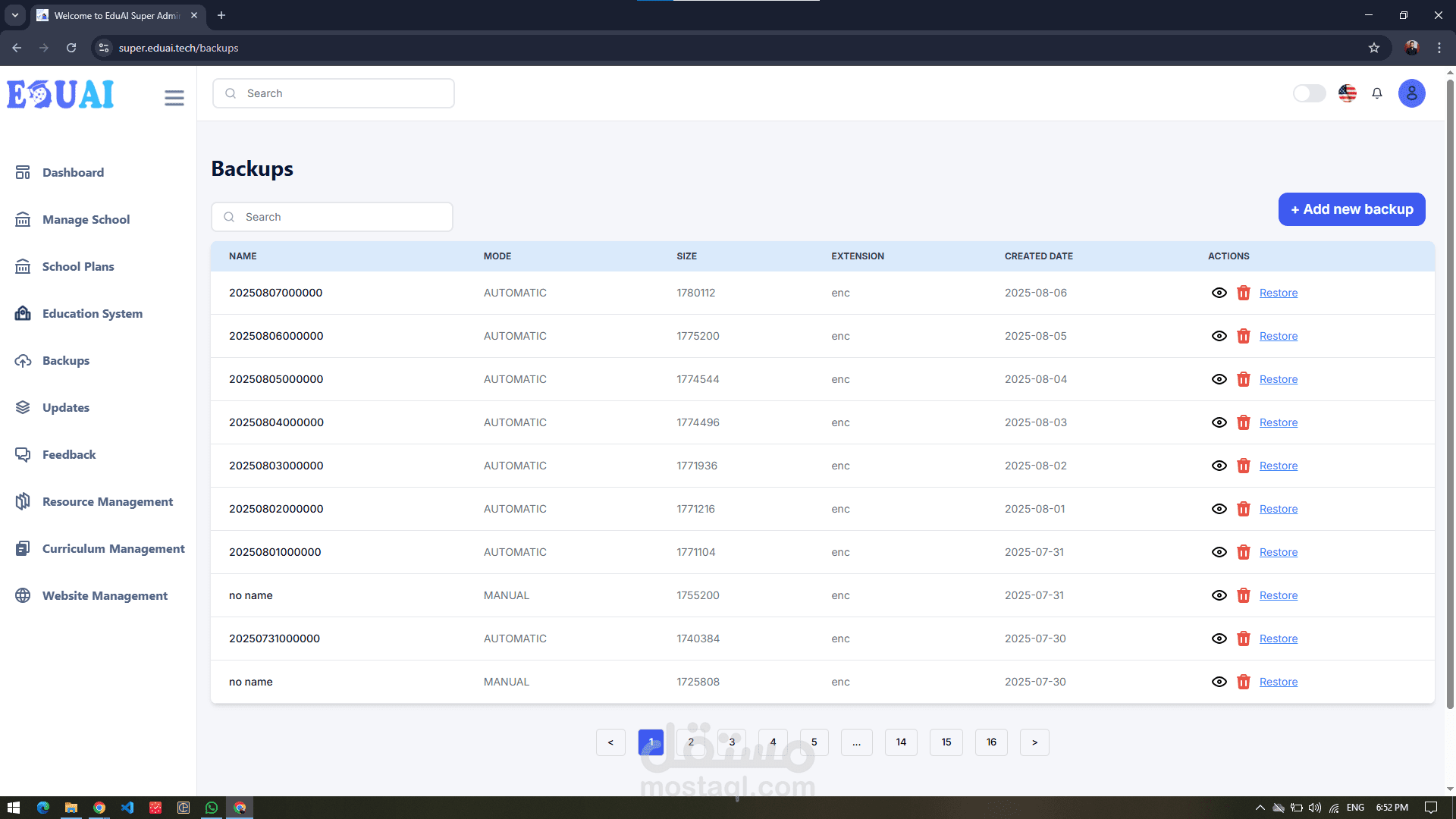1456x819 pixels.
Task: Delete backup 20250807000000 via trash icon
Action: pos(1244,293)
